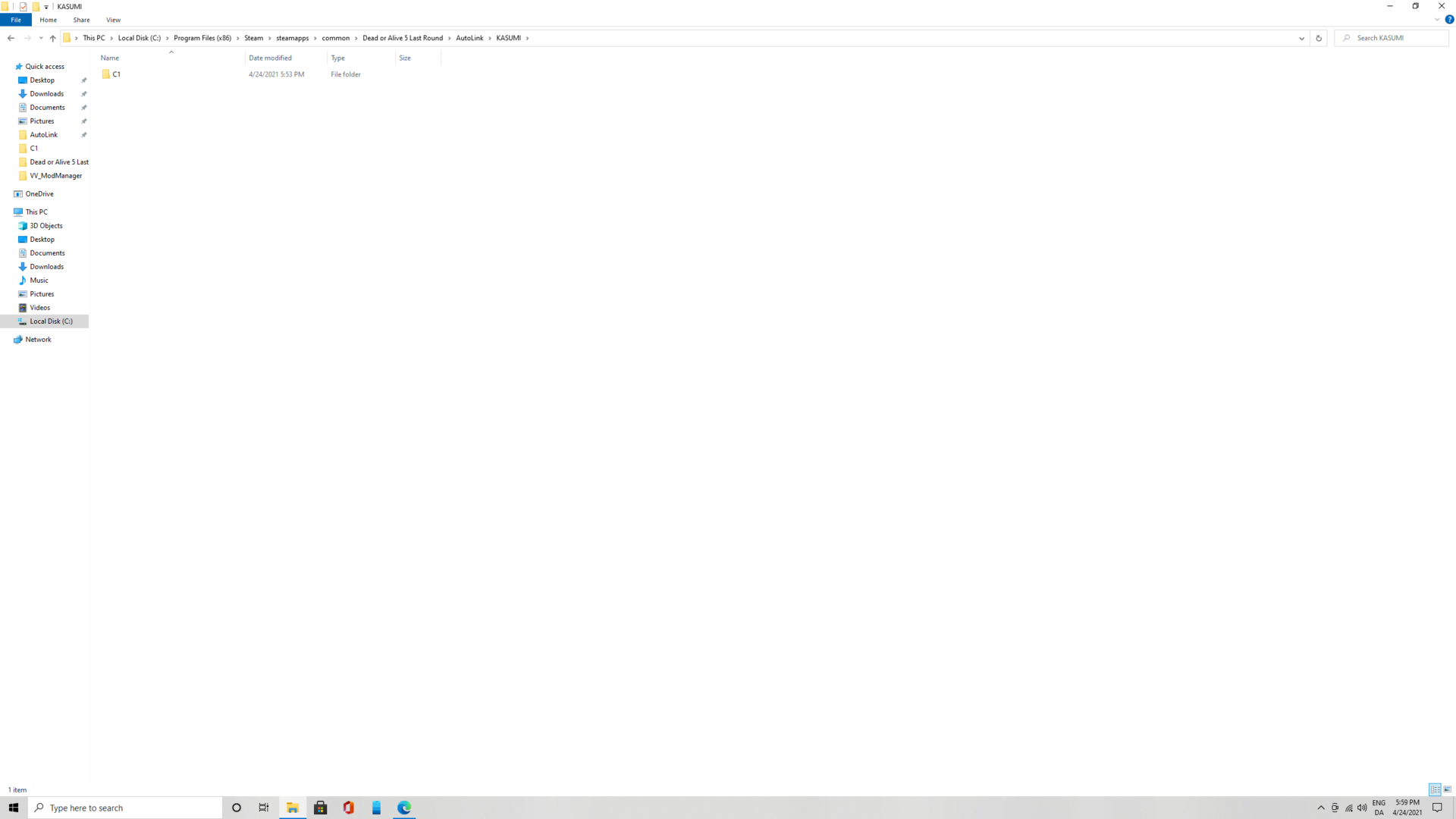The width and height of the screenshot is (1456, 819).
Task: Click New folder icon in title bar
Action: tap(36, 6)
